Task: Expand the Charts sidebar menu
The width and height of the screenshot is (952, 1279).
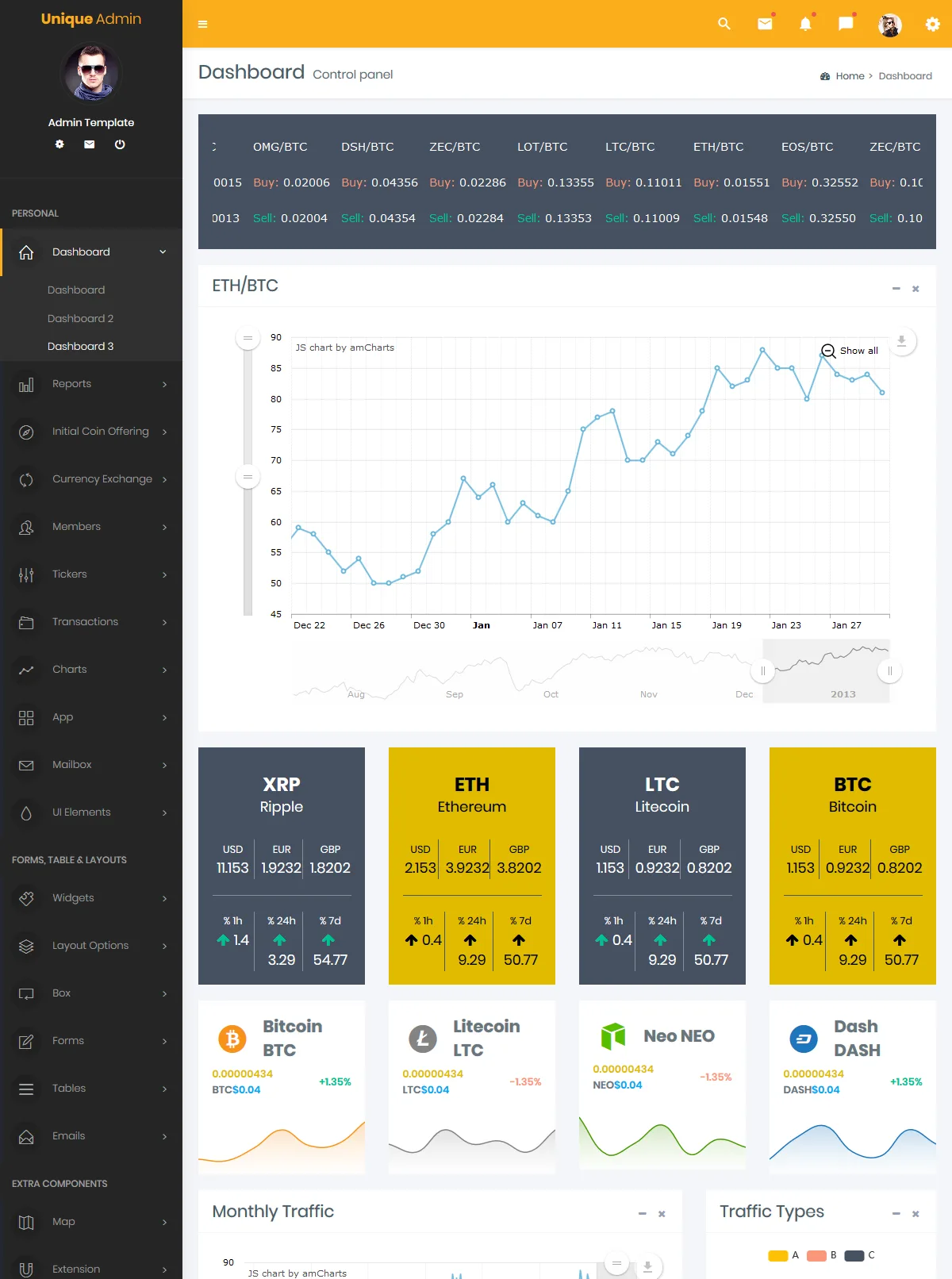Action: (164, 670)
